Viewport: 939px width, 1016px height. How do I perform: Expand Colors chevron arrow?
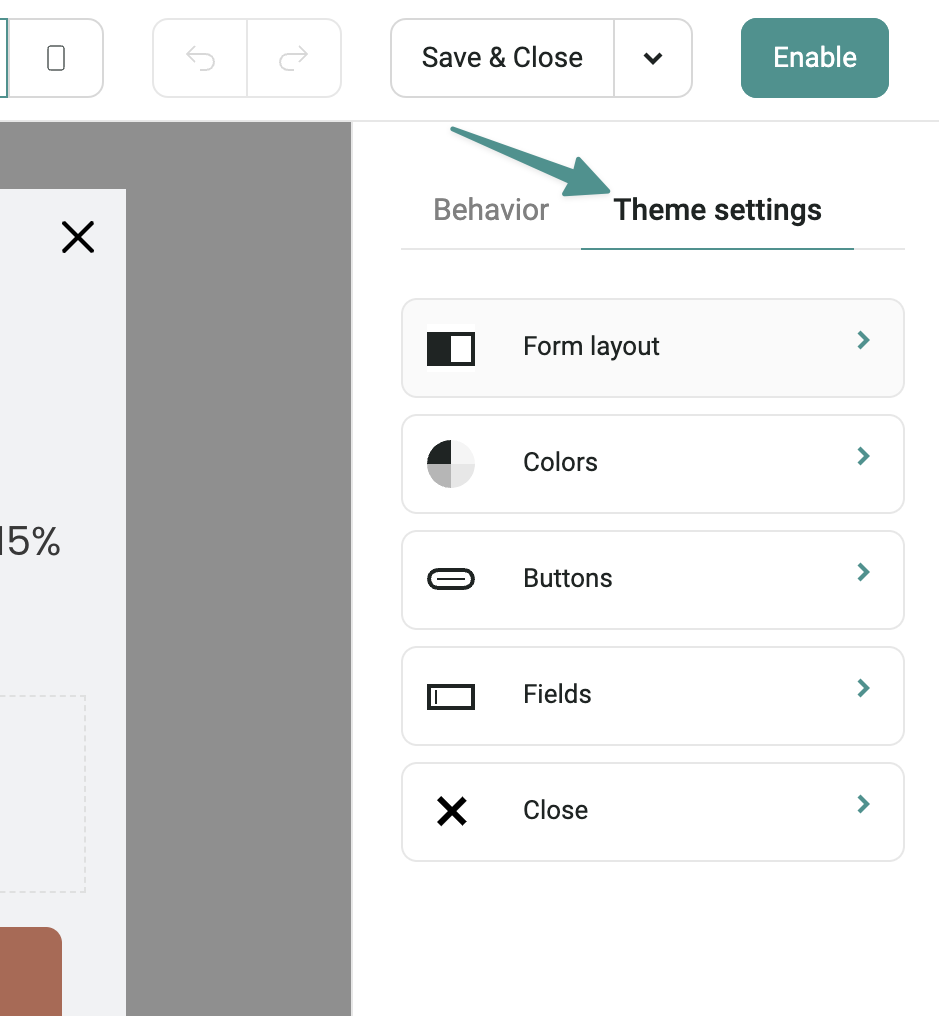863,456
